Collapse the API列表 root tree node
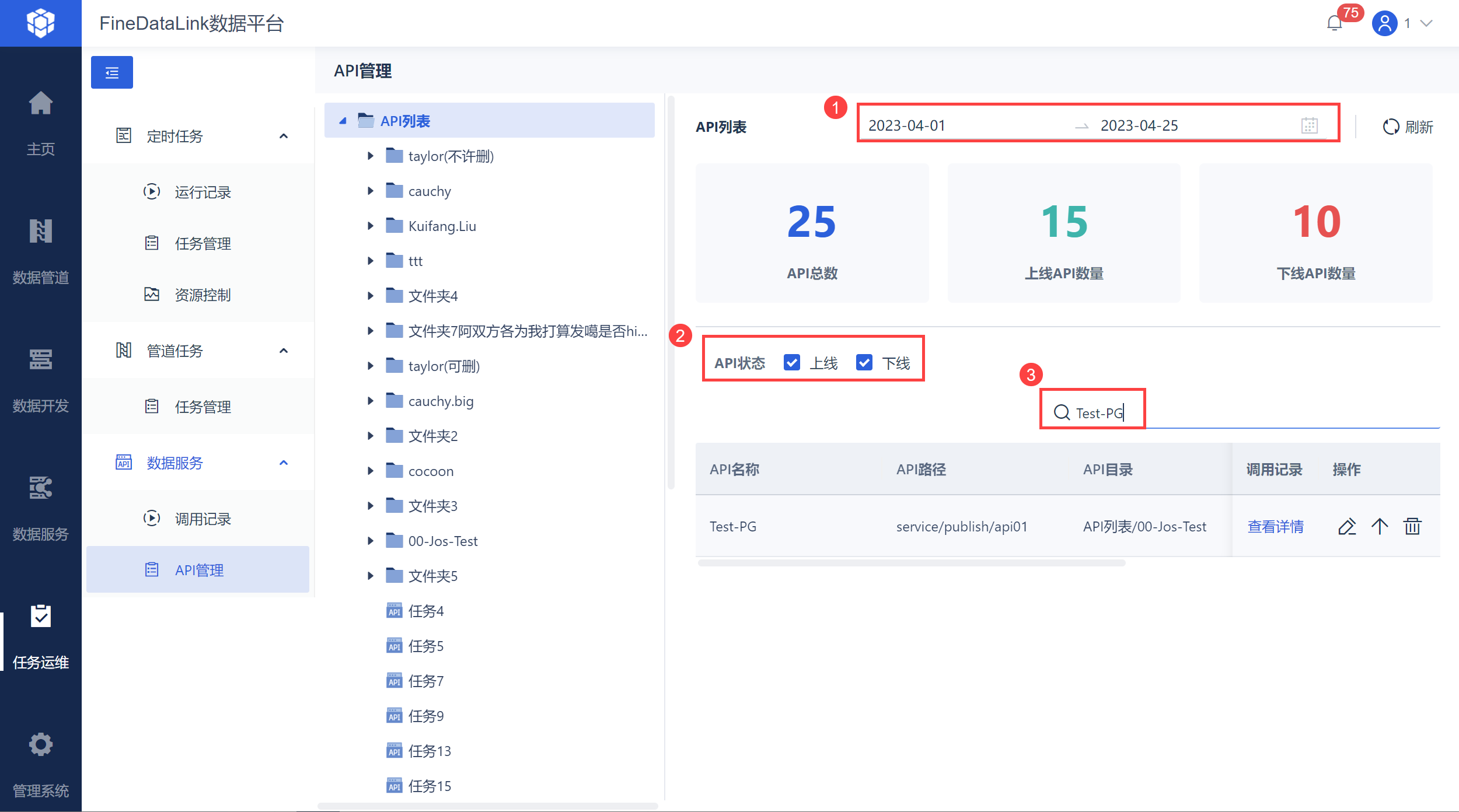Viewport: 1459px width, 812px height. click(x=343, y=121)
